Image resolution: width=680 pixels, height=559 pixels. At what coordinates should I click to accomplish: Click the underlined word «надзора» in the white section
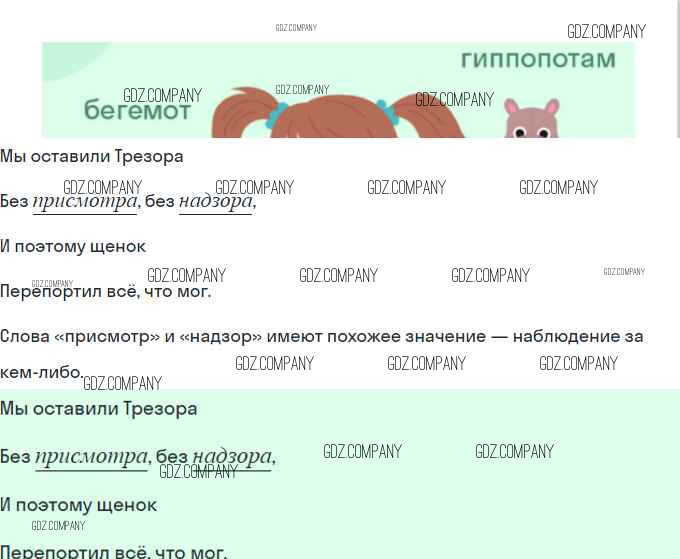point(215,202)
